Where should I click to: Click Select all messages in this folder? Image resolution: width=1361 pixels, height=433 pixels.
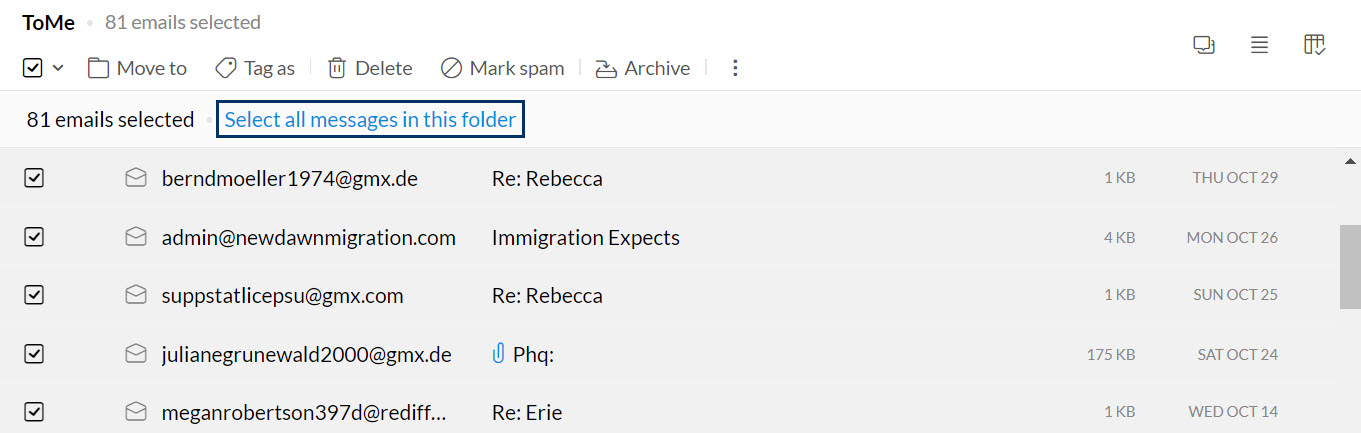(x=370, y=120)
